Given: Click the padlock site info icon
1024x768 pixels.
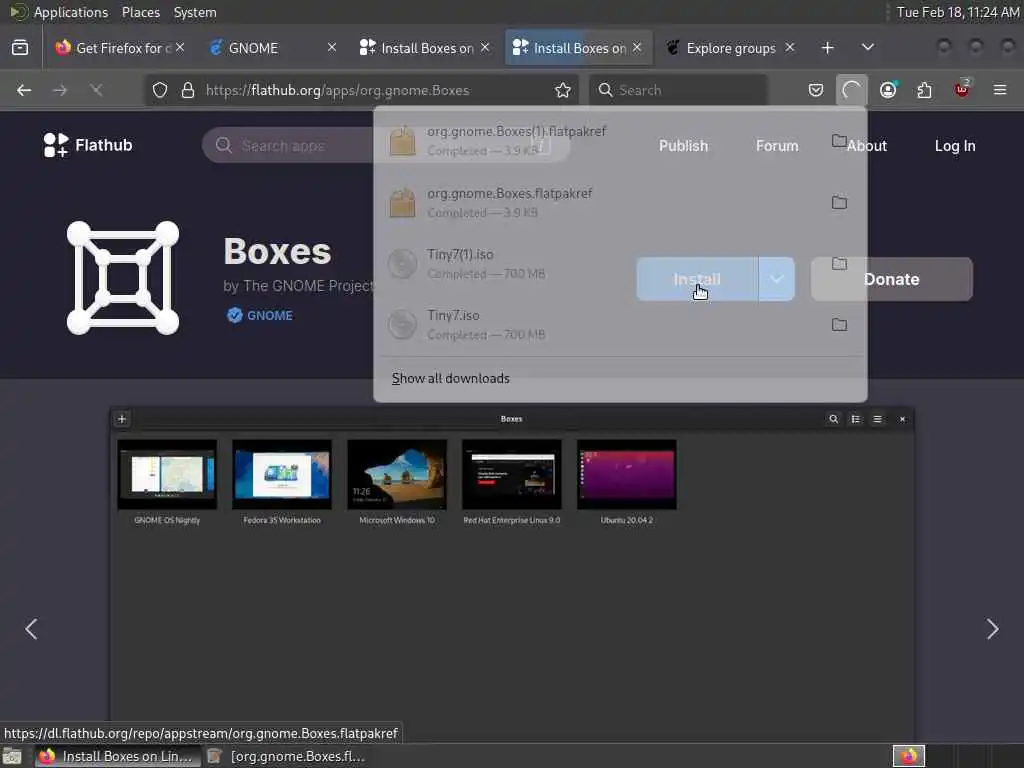Looking at the screenshot, I should coord(188,90).
